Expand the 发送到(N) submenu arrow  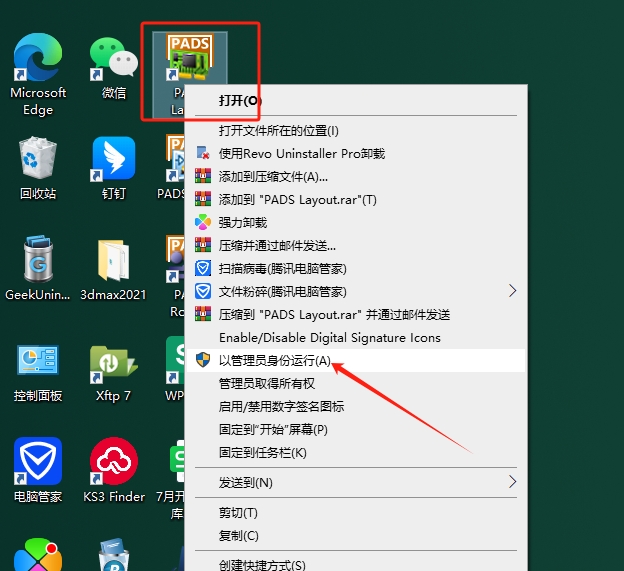513,482
